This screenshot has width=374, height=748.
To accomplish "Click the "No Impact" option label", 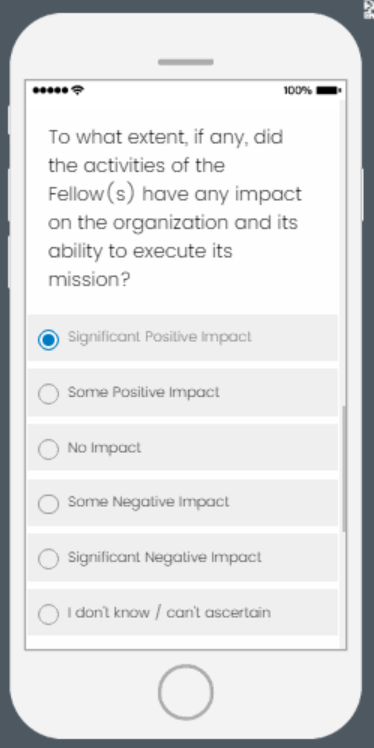I will pyautogui.click(x=104, y=447).
